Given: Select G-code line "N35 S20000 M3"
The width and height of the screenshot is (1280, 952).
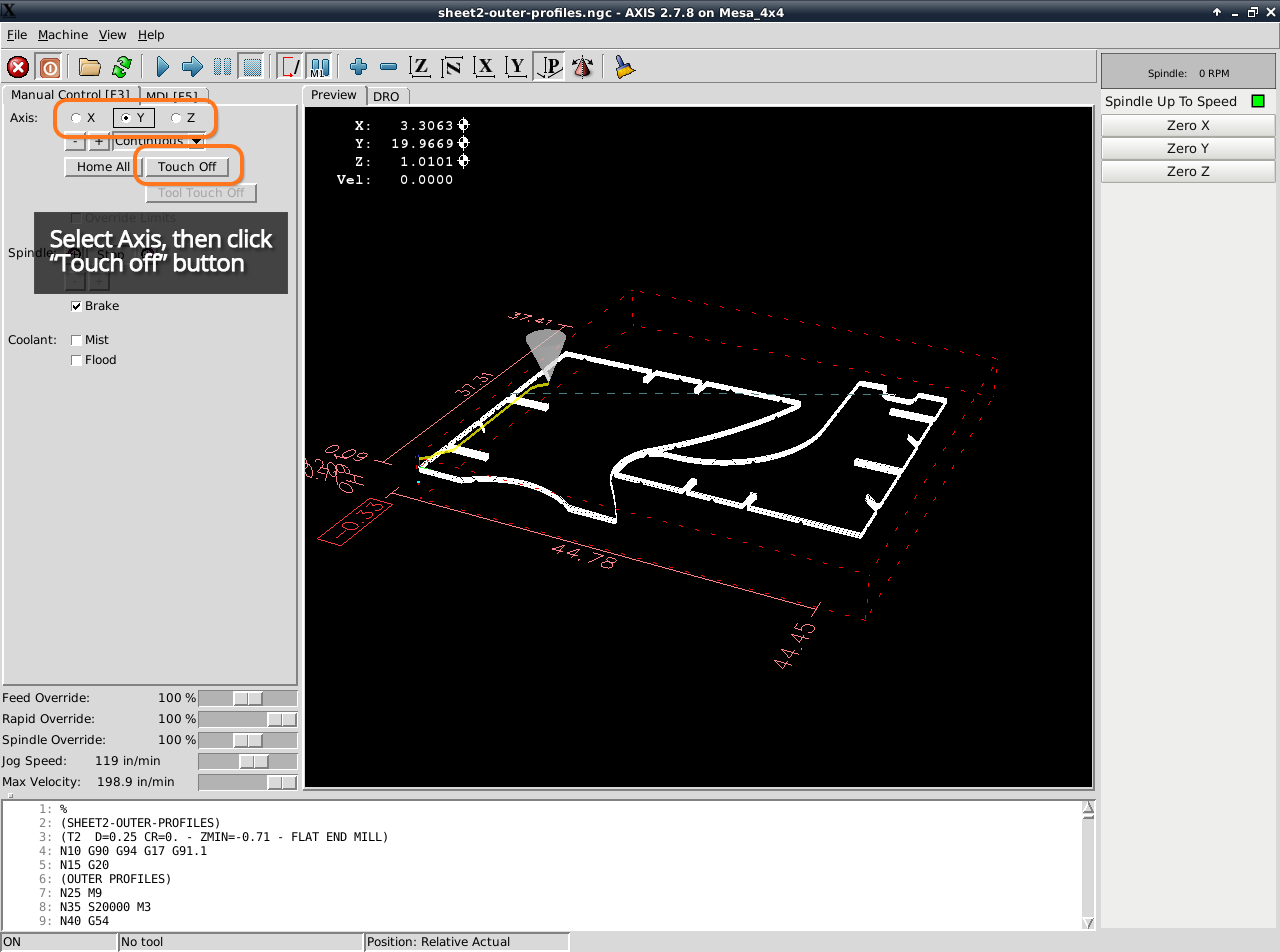Looking at the screenshot, I should [105, 907].
